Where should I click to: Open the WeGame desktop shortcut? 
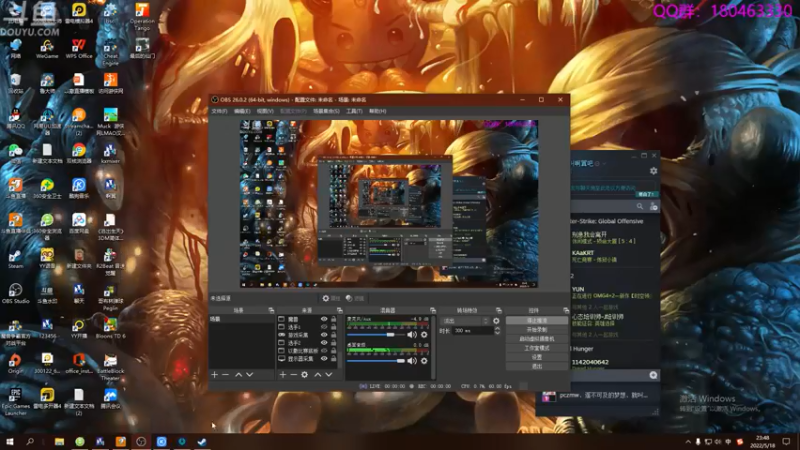point(47,49)
